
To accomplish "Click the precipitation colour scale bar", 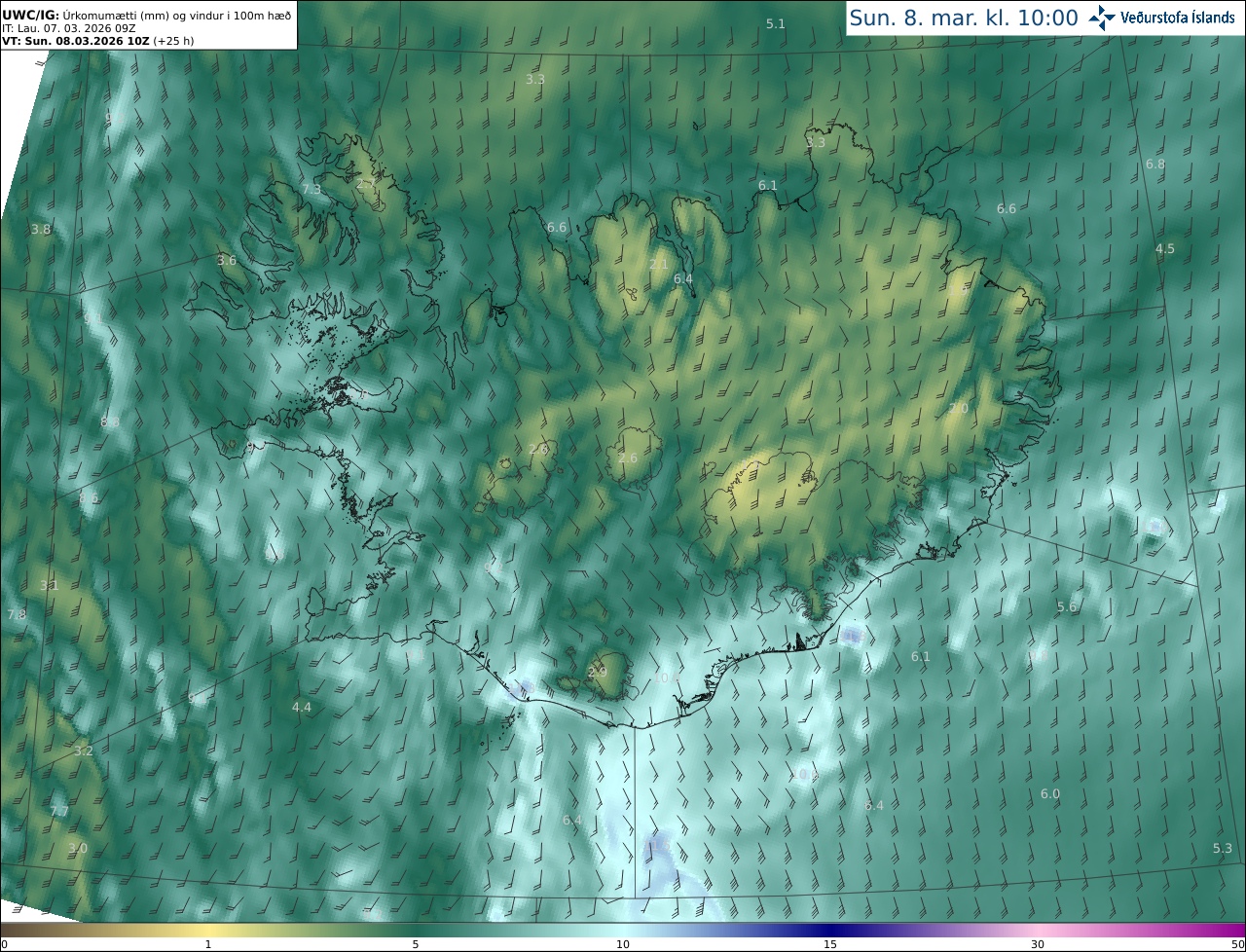I will pyautogui.click(x=623, y=931).
